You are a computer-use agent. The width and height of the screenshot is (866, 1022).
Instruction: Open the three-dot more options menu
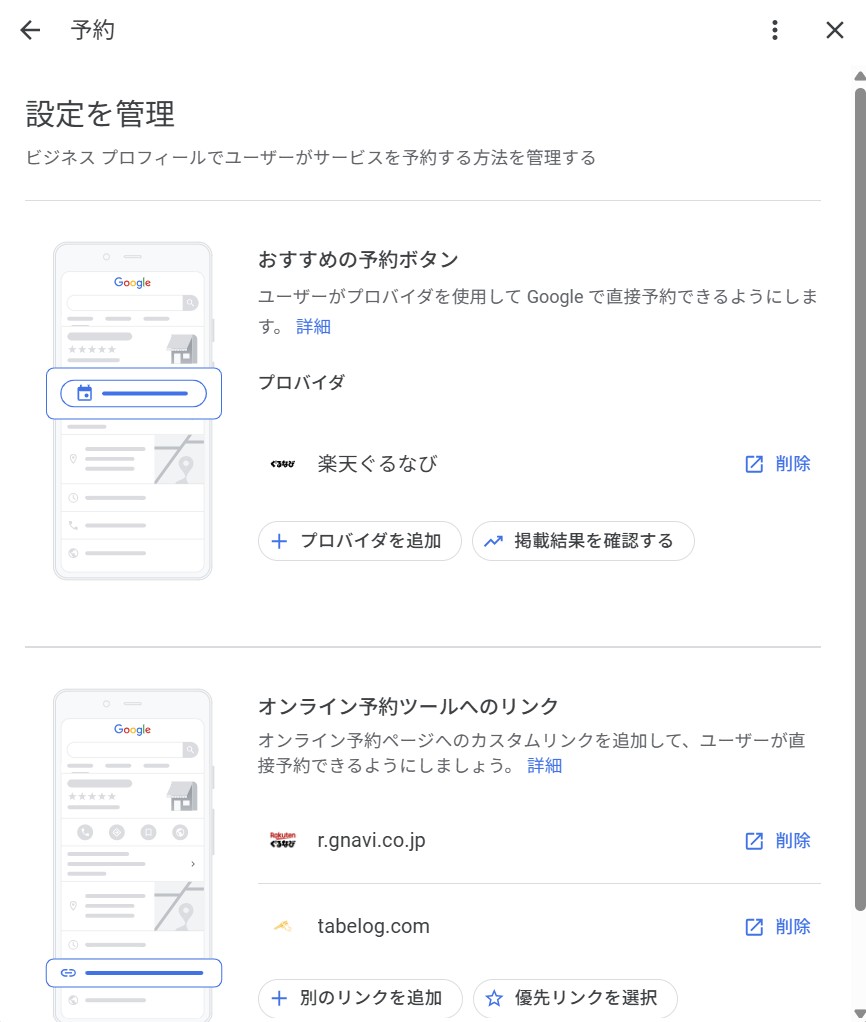pyautogui.click(x=774, y=30)
